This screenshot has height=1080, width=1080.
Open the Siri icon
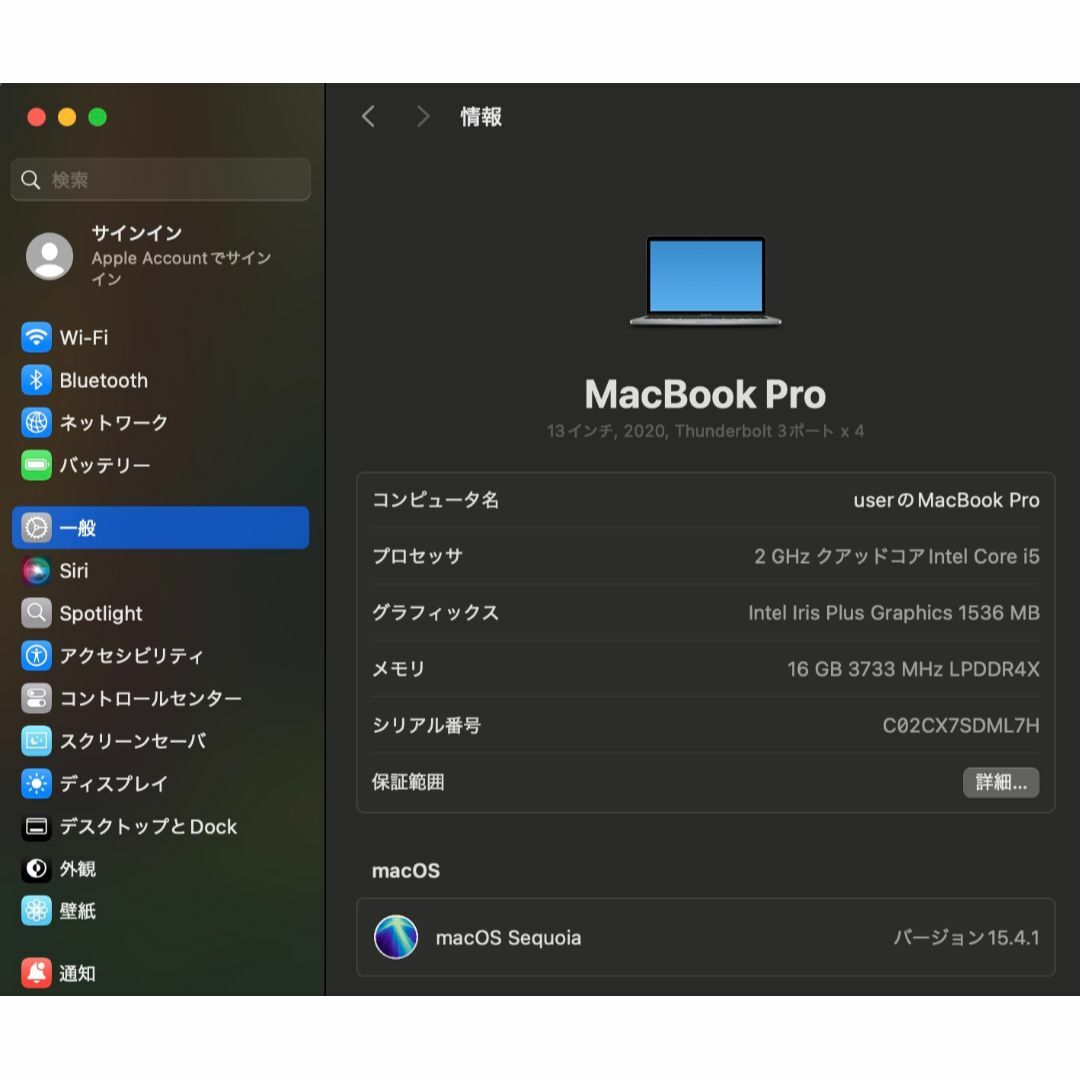36,570
